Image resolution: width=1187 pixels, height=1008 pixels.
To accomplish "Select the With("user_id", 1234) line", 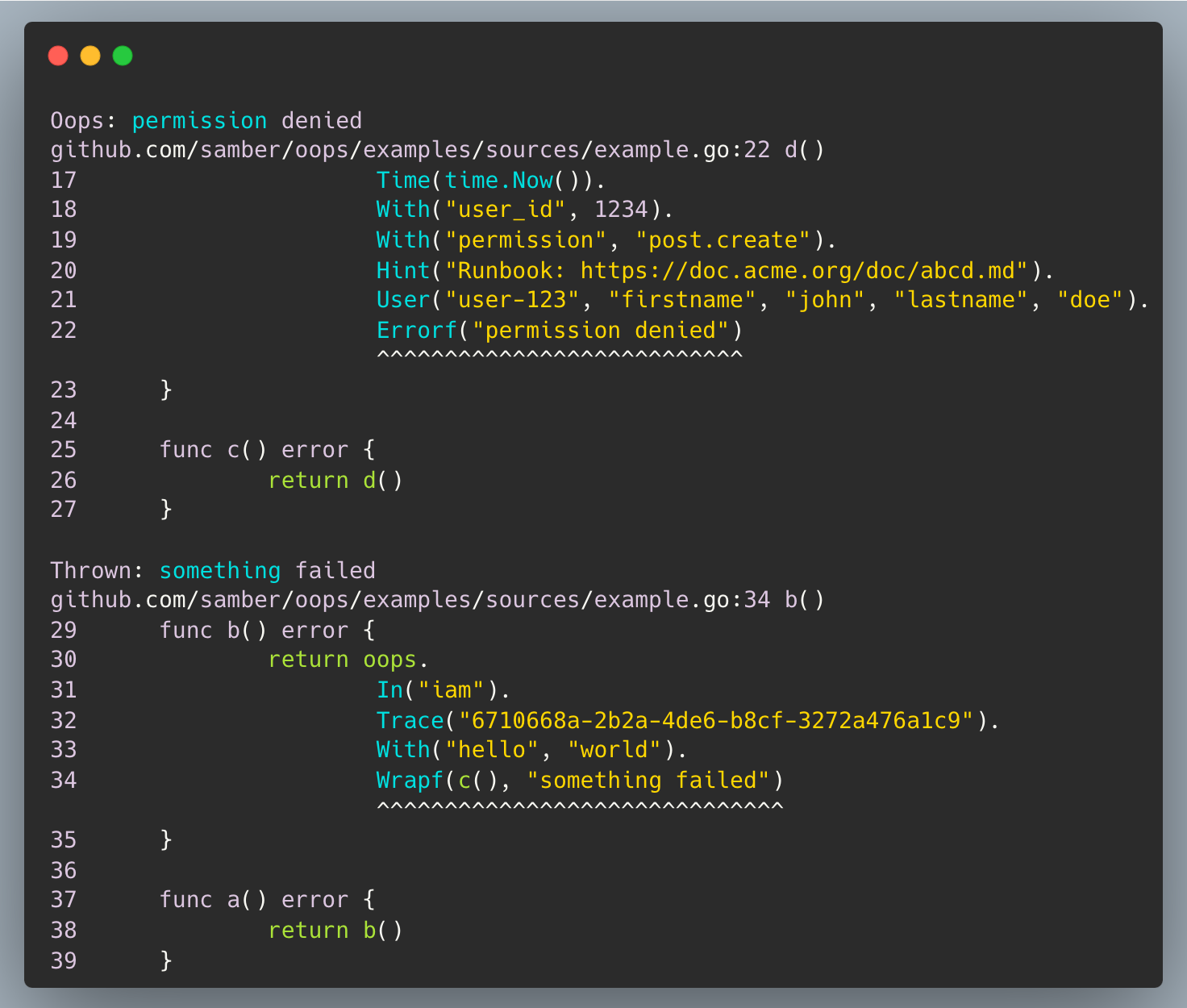I will (x=524, y=210).
